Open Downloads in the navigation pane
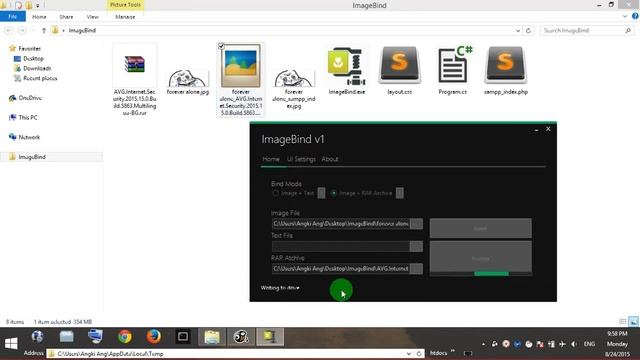 click(x=32, y=69)
